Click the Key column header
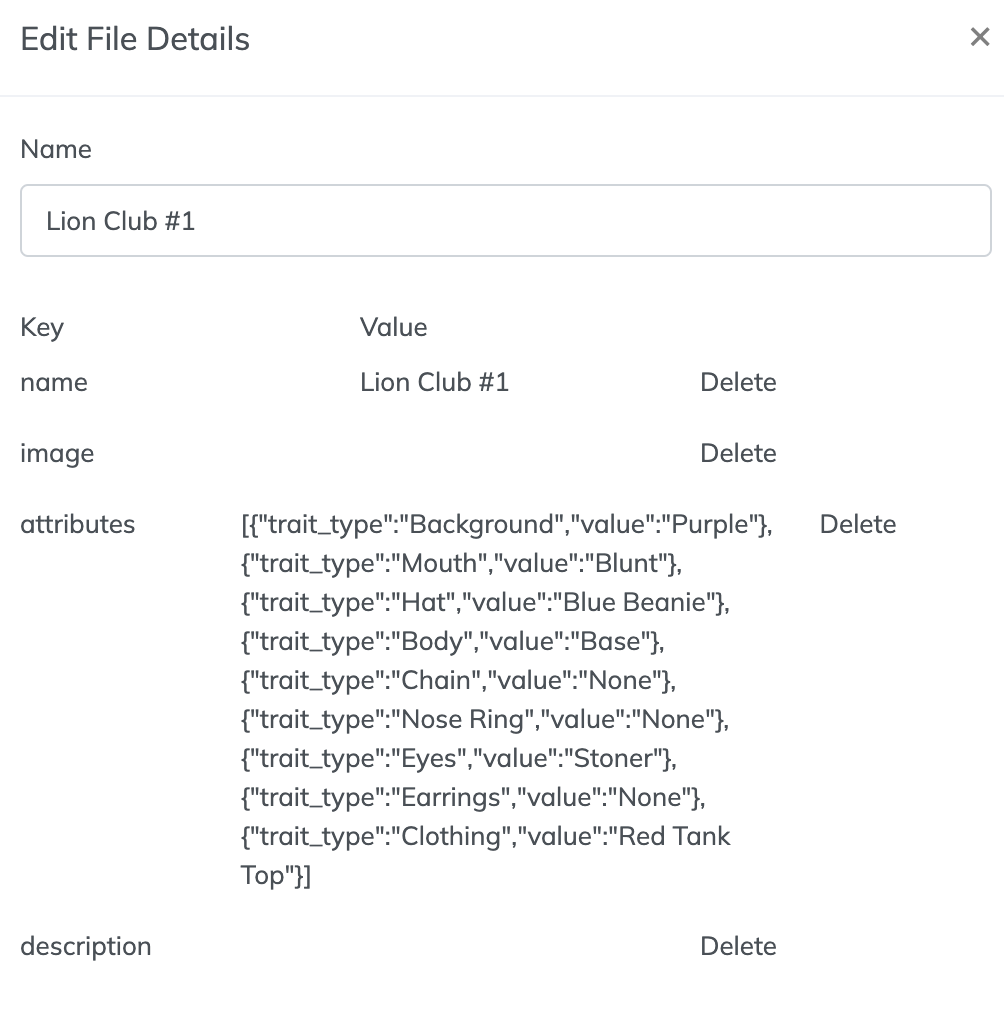 [42, 327]
